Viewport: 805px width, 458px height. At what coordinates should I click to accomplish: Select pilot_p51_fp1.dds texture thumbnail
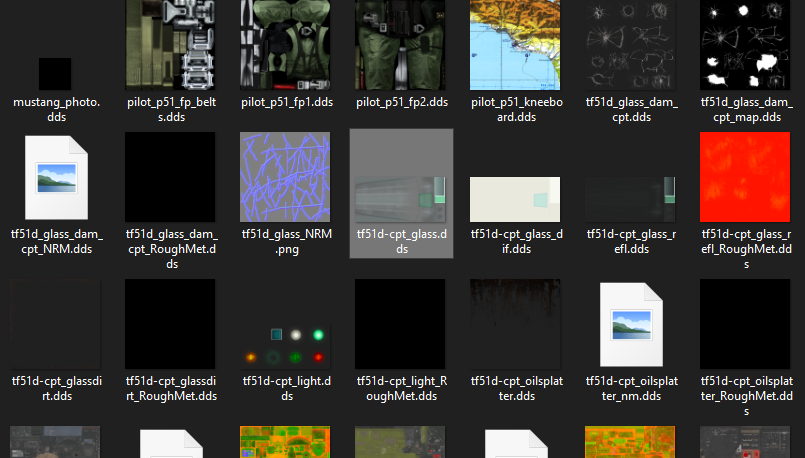click(285, 45)
